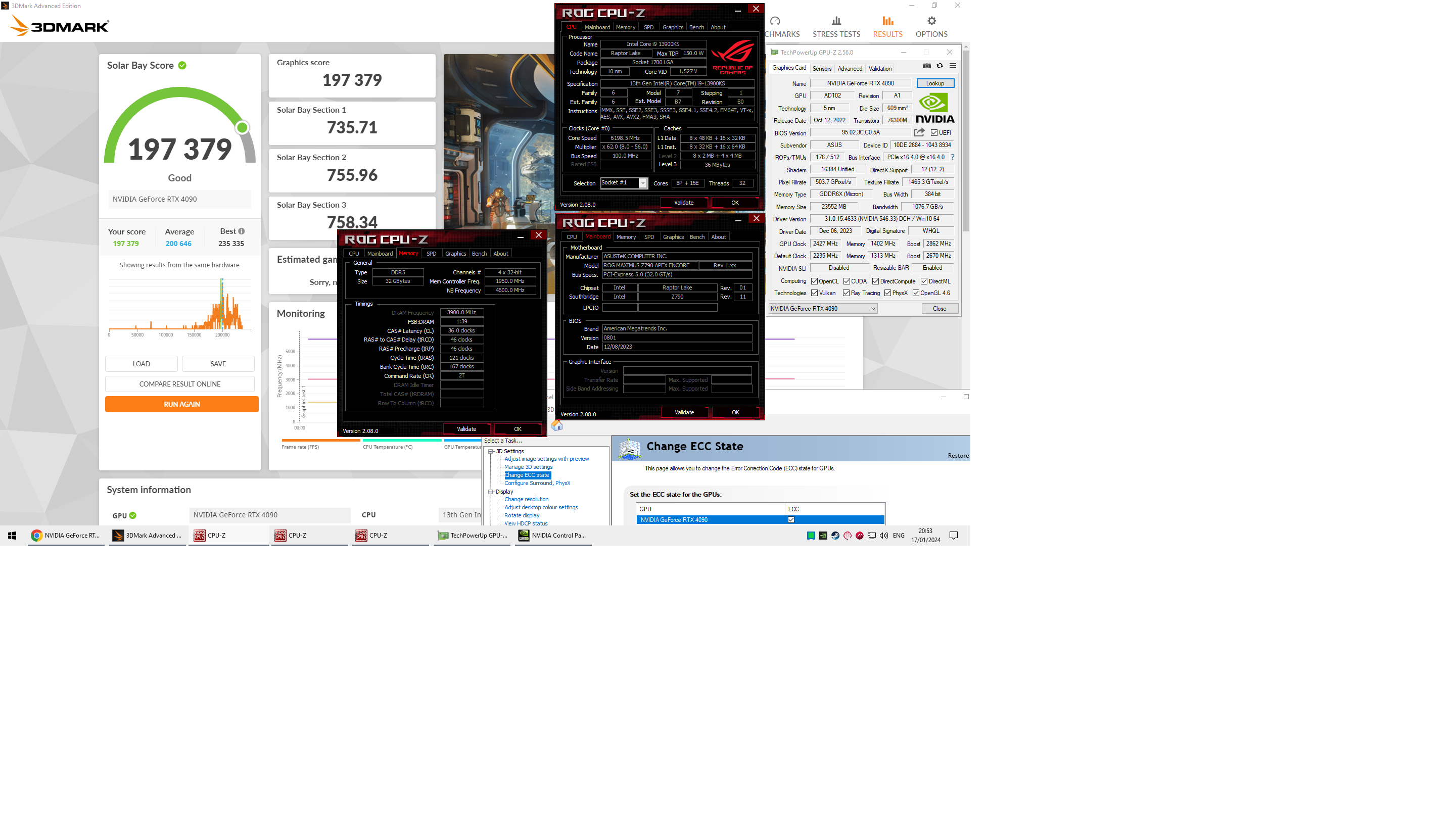Click the Best score info icon
Image resolution: width=1456 pixels, height=820 pixels.
tap(242, 231)
